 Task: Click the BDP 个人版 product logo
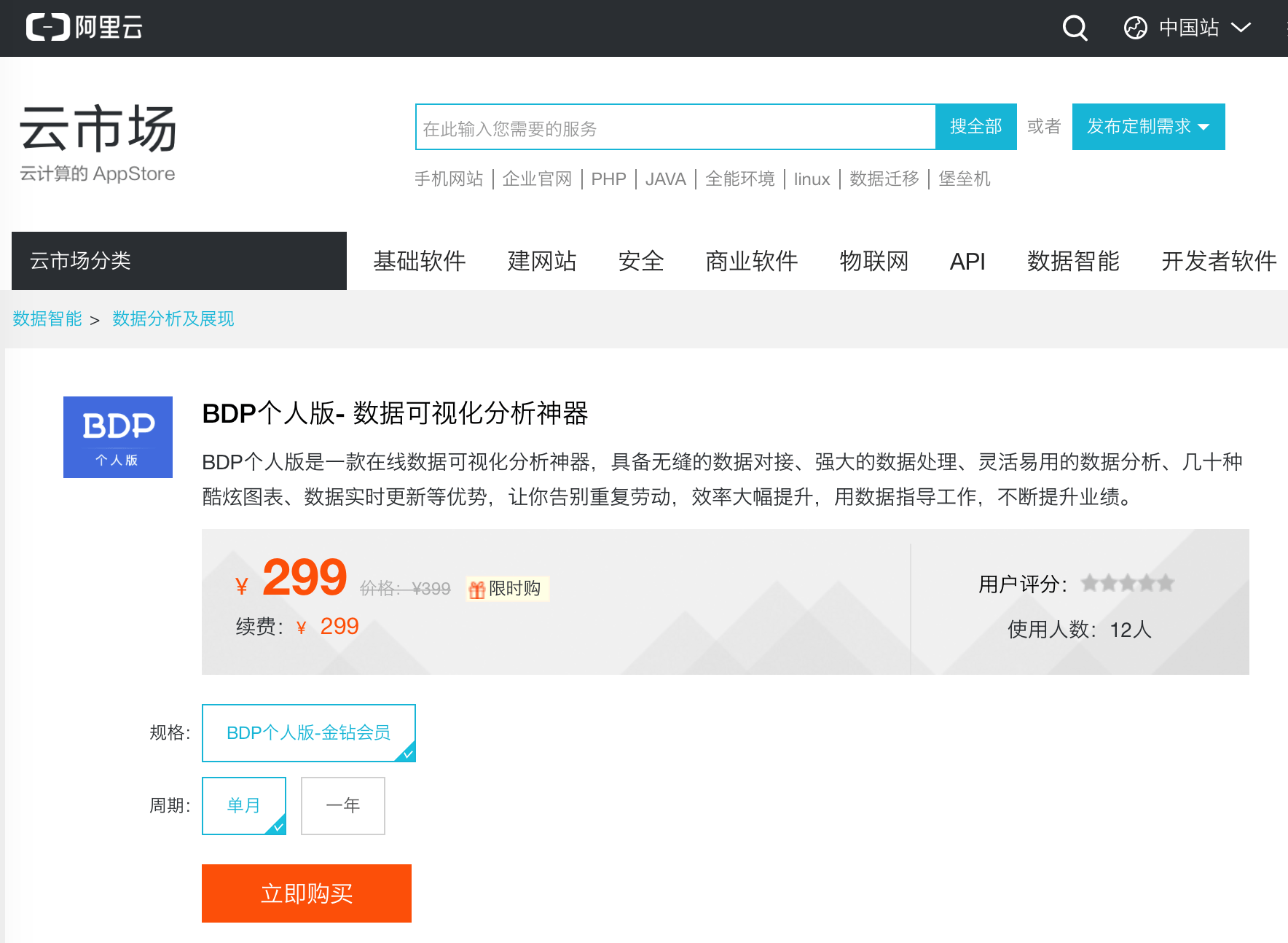[117, 437]
